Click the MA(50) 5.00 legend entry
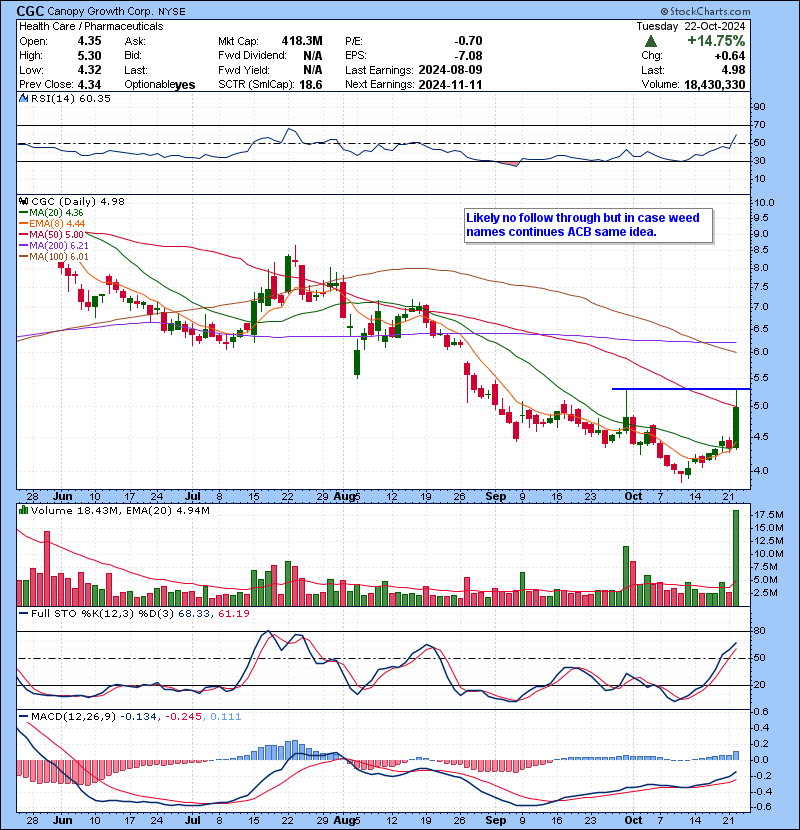 (51, 234)
